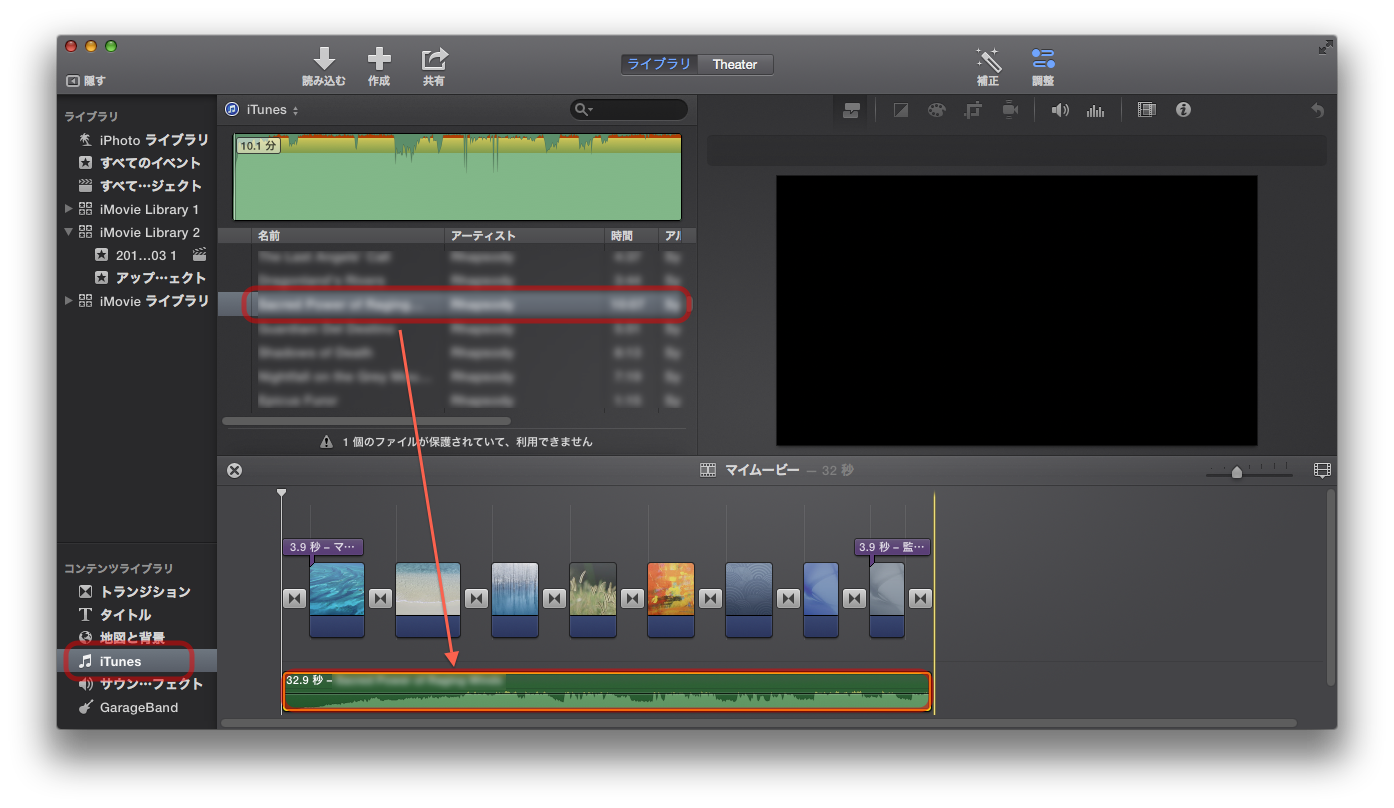
Task: Open 地図と背景 in the content library
Action: tap(122, 638)
